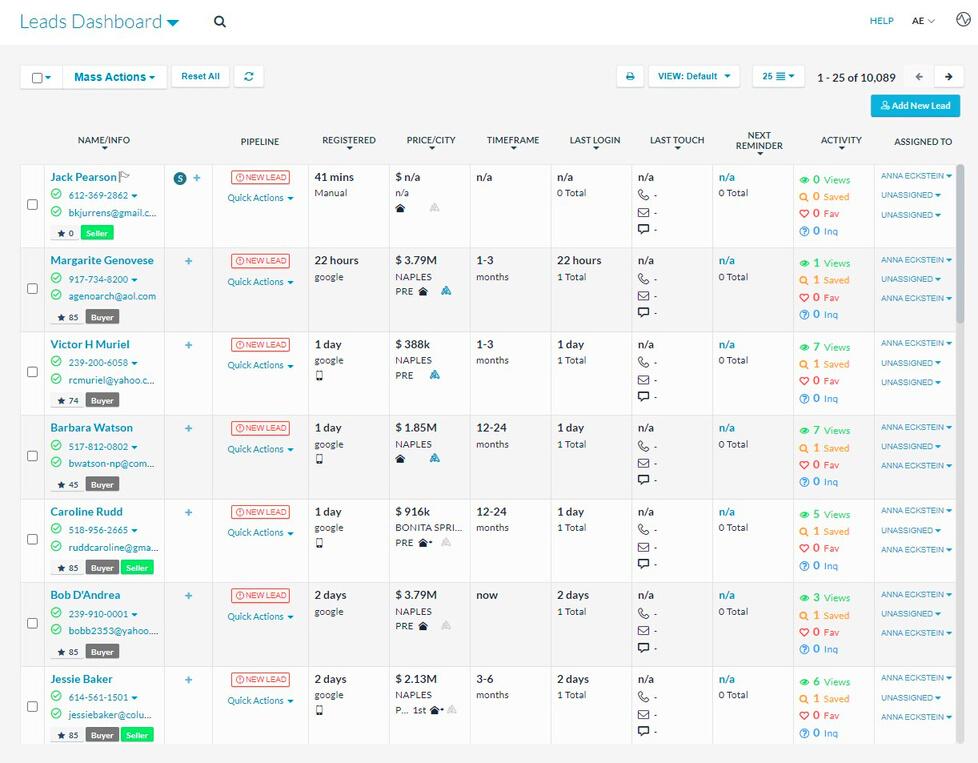Viewport: 978px width, 763px height.
Task: Tick the checkbox for Jack Pearson
Action: point(32,205)
